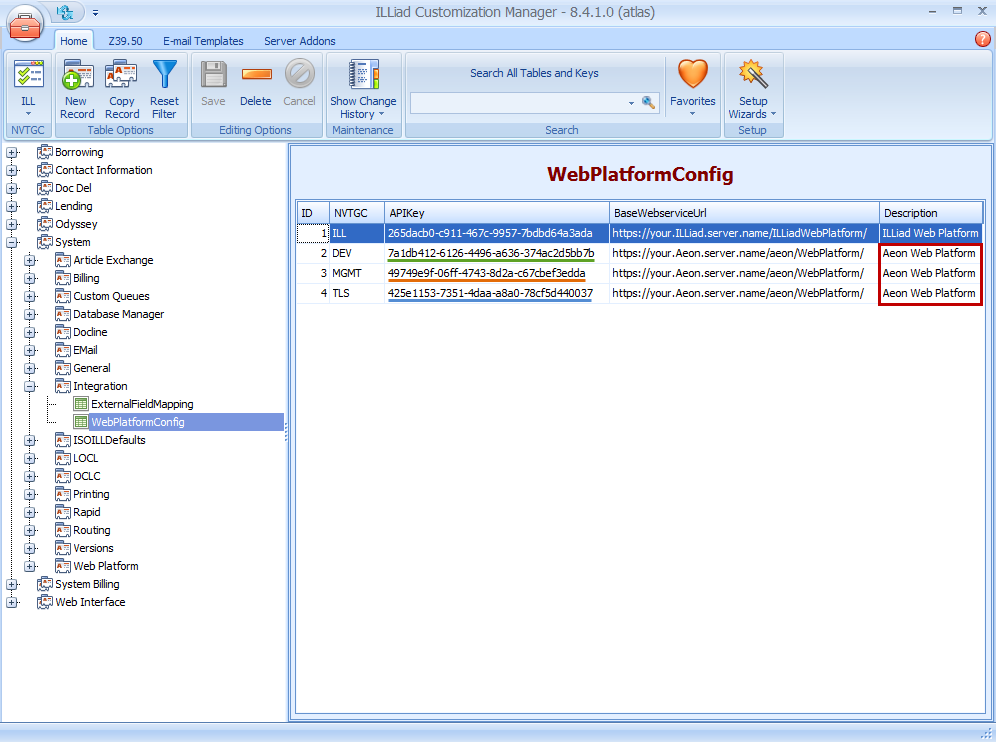Screen dimensions: 996x742
Task: Sort by the APIKey column header
Action: click(x=496, y=213)
